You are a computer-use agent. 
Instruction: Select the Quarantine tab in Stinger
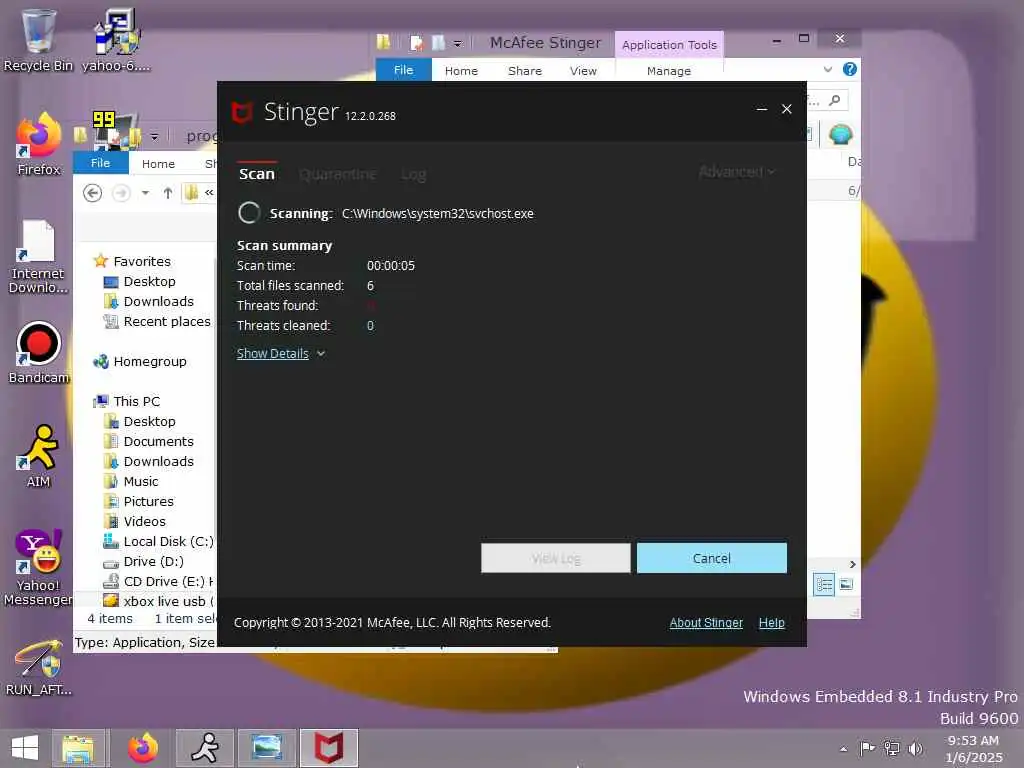coord(338,174)
